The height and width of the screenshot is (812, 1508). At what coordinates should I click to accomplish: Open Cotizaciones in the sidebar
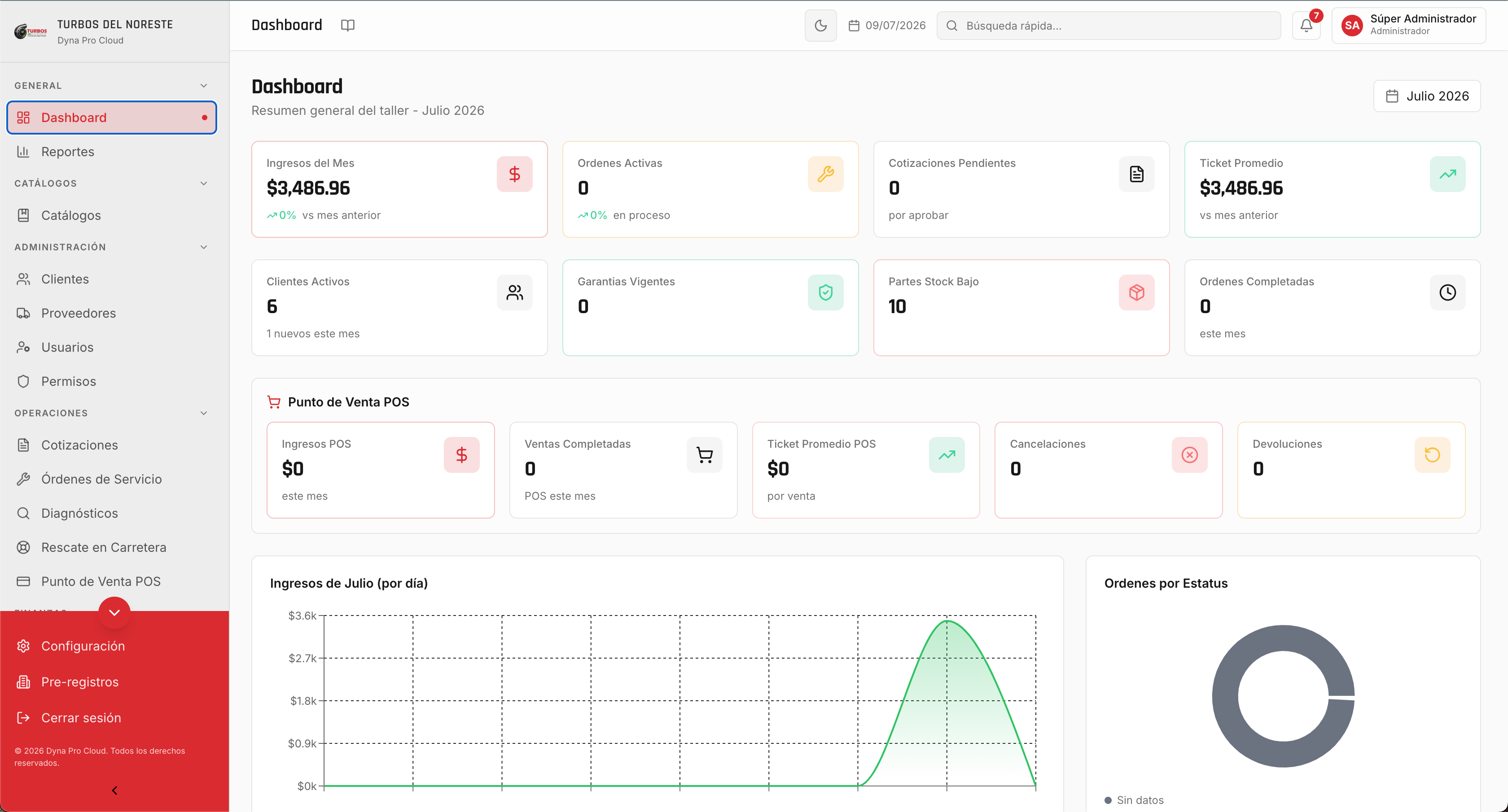[x=112, y=445]
